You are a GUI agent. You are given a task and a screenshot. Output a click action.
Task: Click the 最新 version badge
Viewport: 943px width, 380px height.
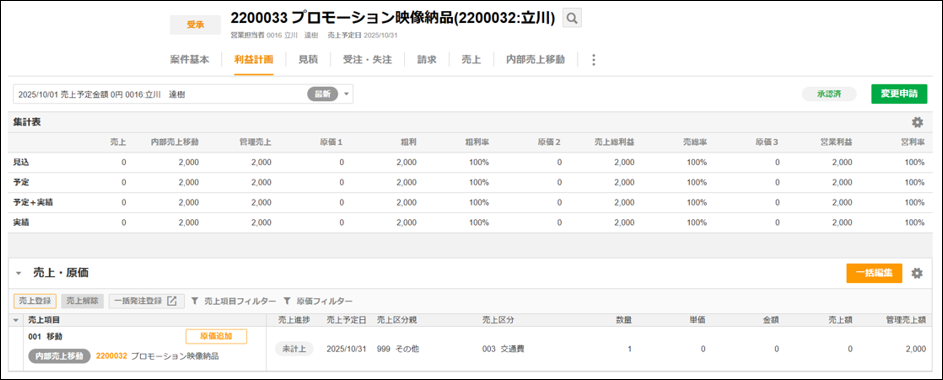(x=322, y=94)
